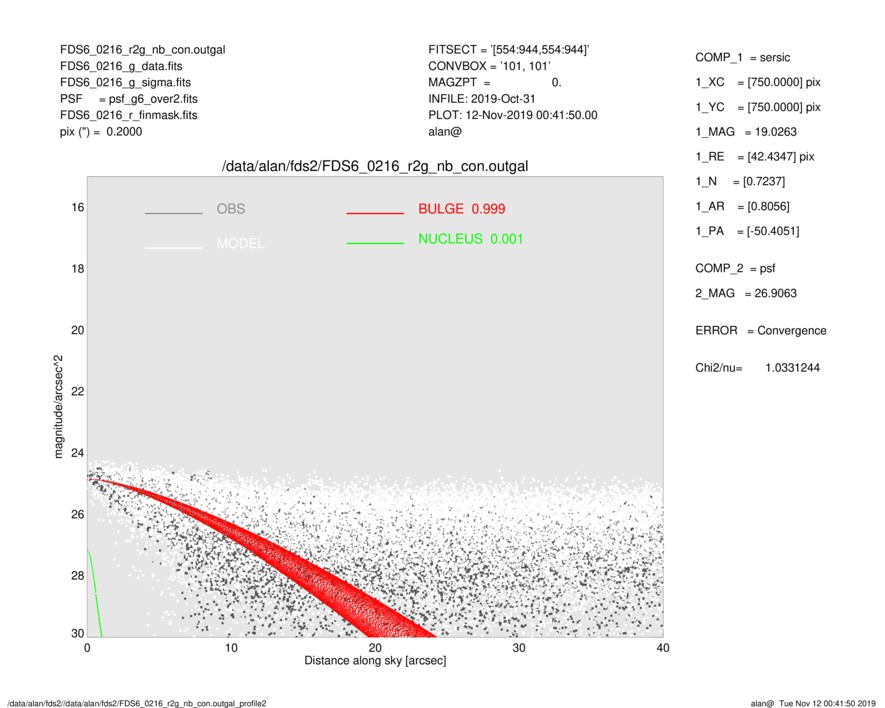Click the 1_AR = [0.8056] value

pos(742,207)
